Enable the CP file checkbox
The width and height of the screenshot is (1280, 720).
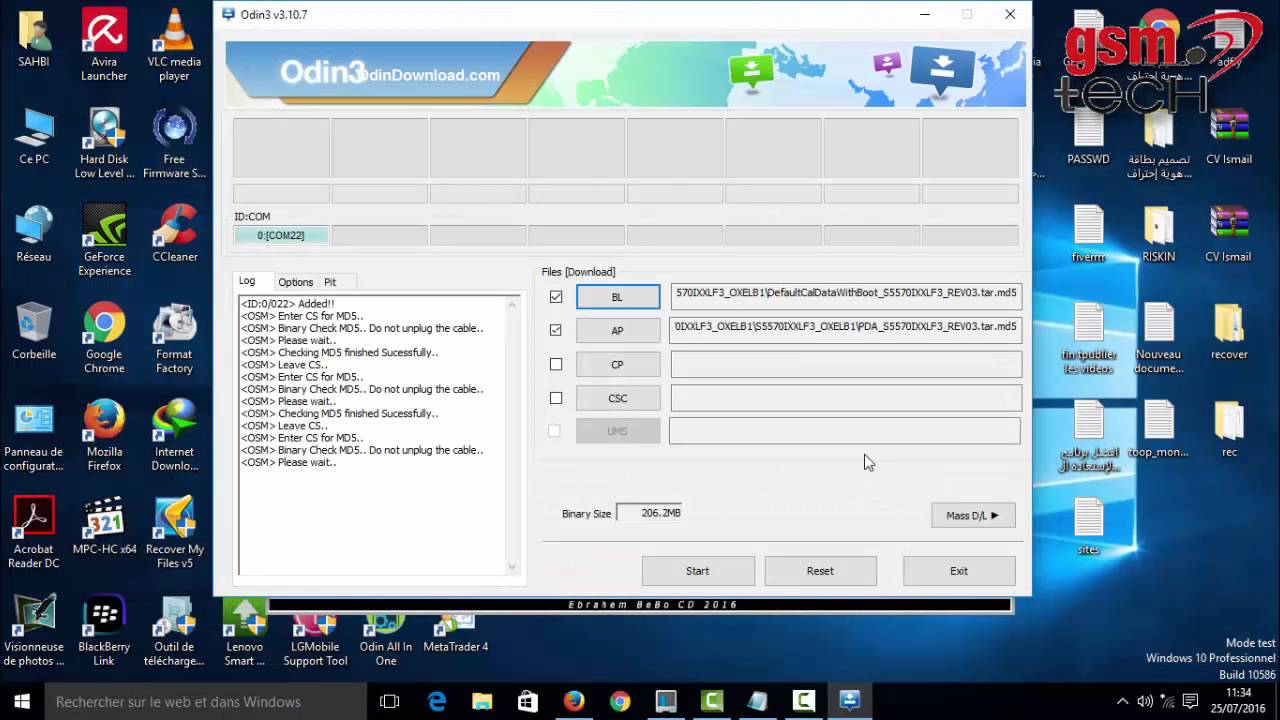pyautogui.click(x=556, y=364)
